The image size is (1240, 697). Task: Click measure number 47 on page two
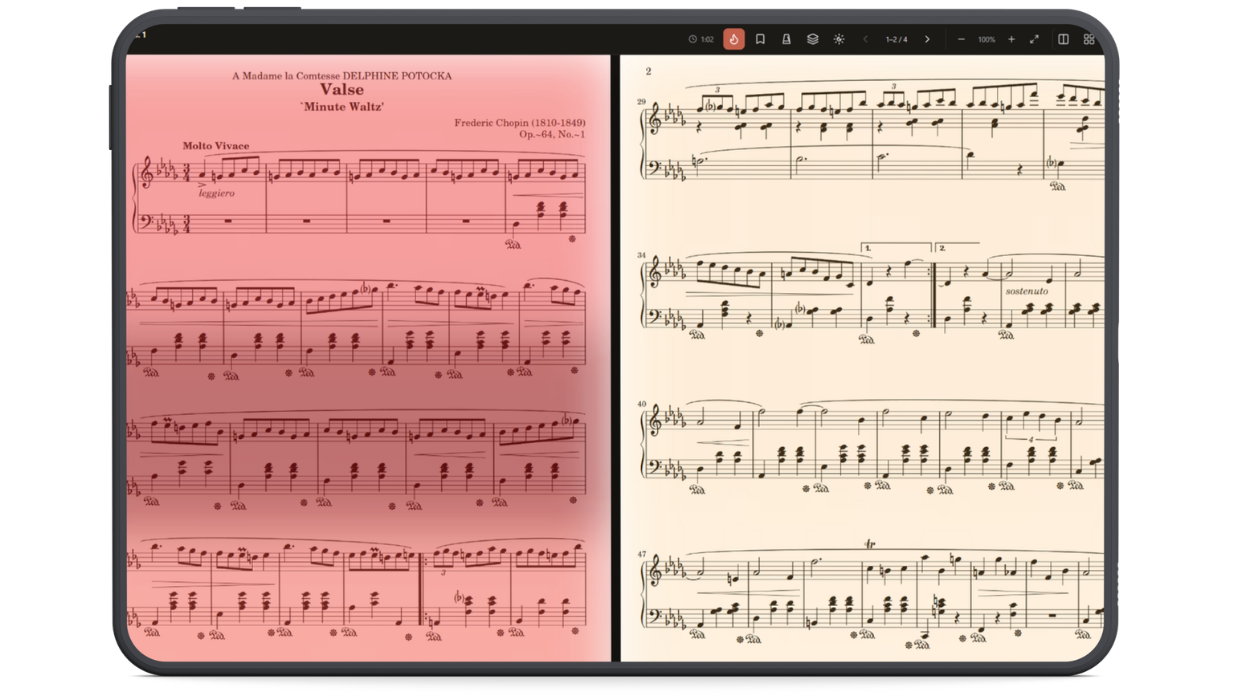[x=642, y=555]
